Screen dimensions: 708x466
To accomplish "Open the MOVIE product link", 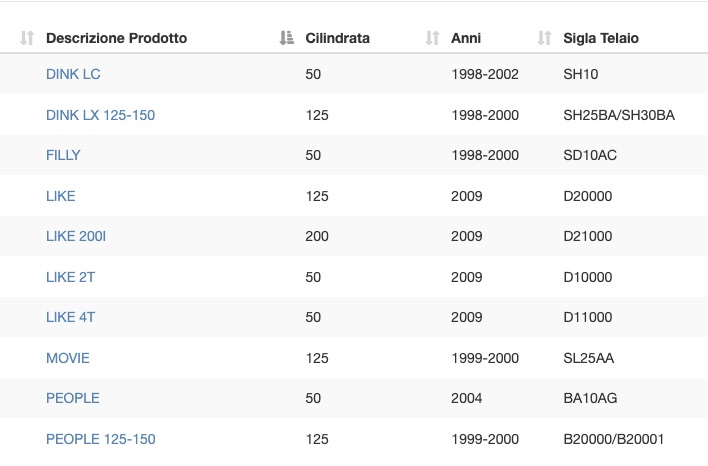I will [x=68, y=358].
